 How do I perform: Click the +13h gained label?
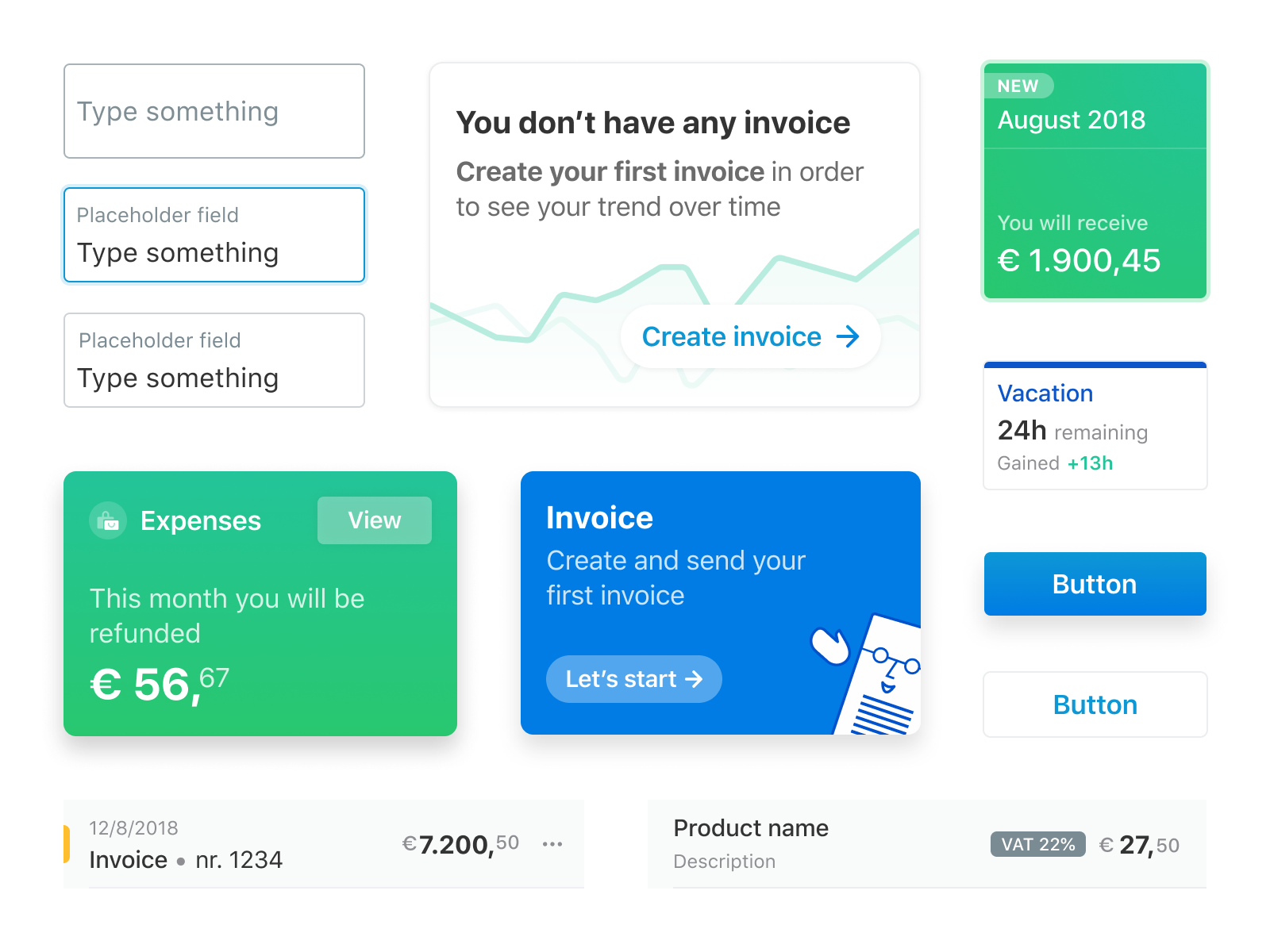(x=1091, y=463)
